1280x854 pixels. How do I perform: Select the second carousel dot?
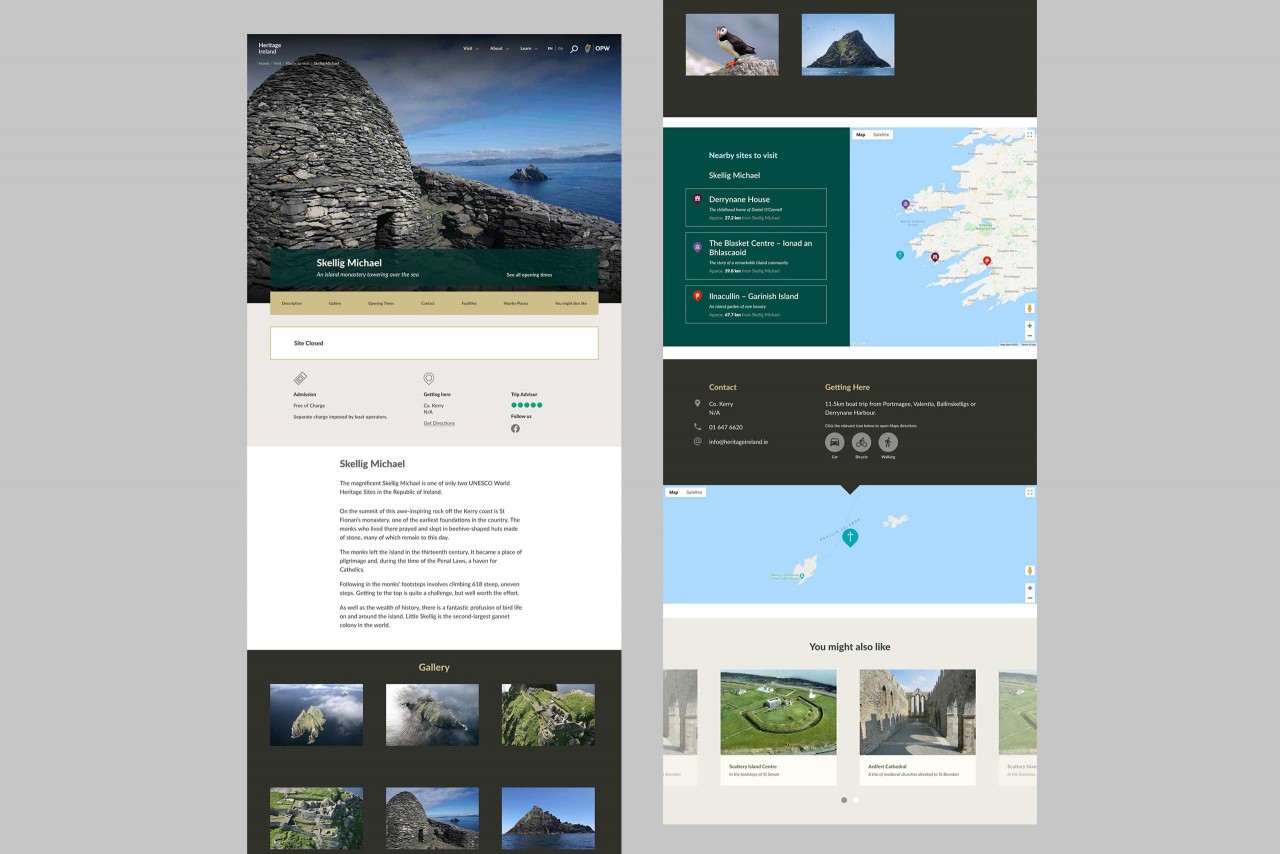click(856, 800)
